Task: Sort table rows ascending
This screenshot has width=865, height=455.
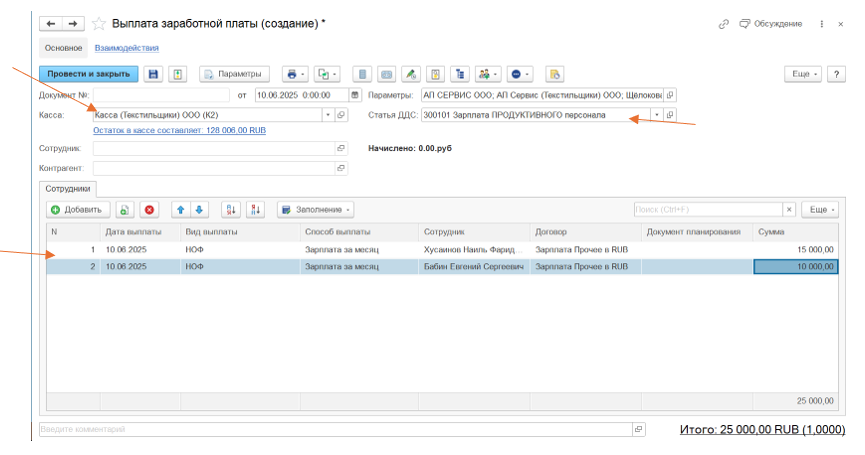Action: (233, 209)
